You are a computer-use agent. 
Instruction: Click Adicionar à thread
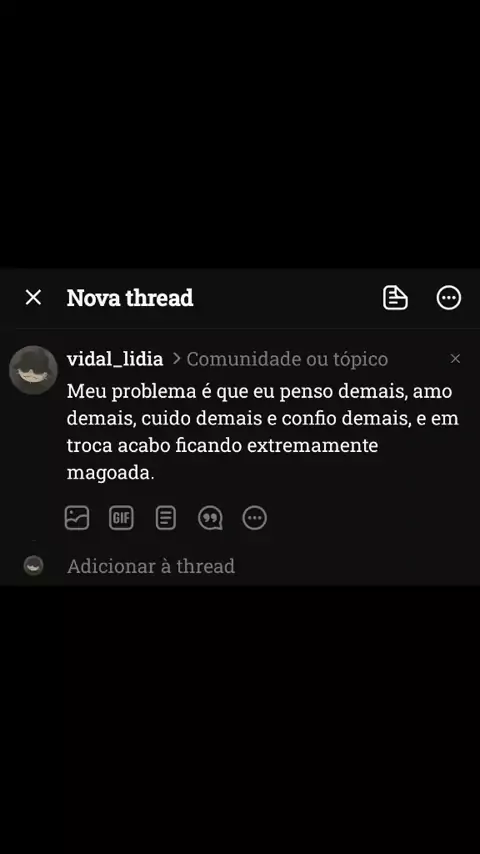pyautogui.click(x=151, y=566)
